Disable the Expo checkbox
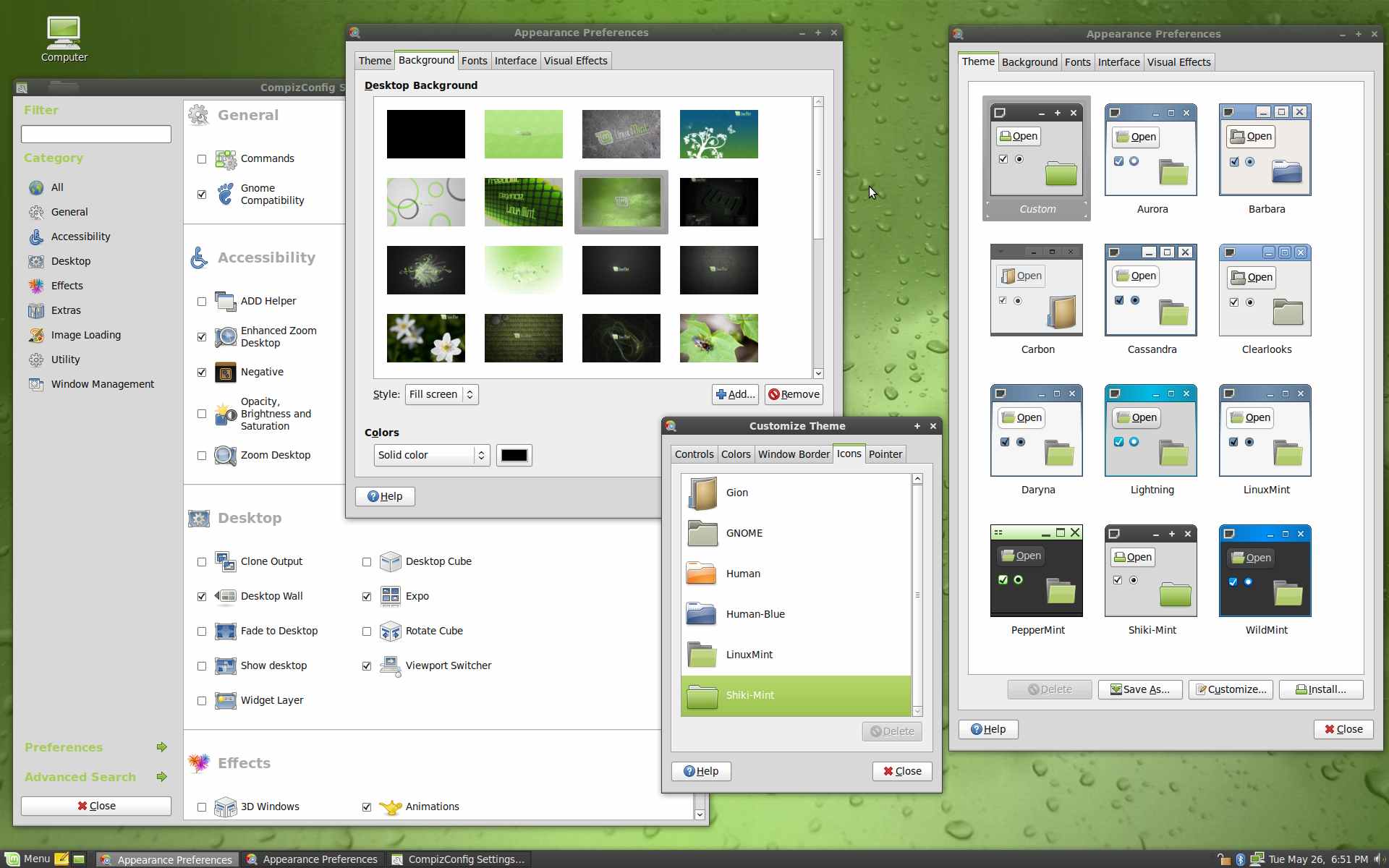Image resolution: width=1389 pixels, height=868 pixels. [367, 597]
